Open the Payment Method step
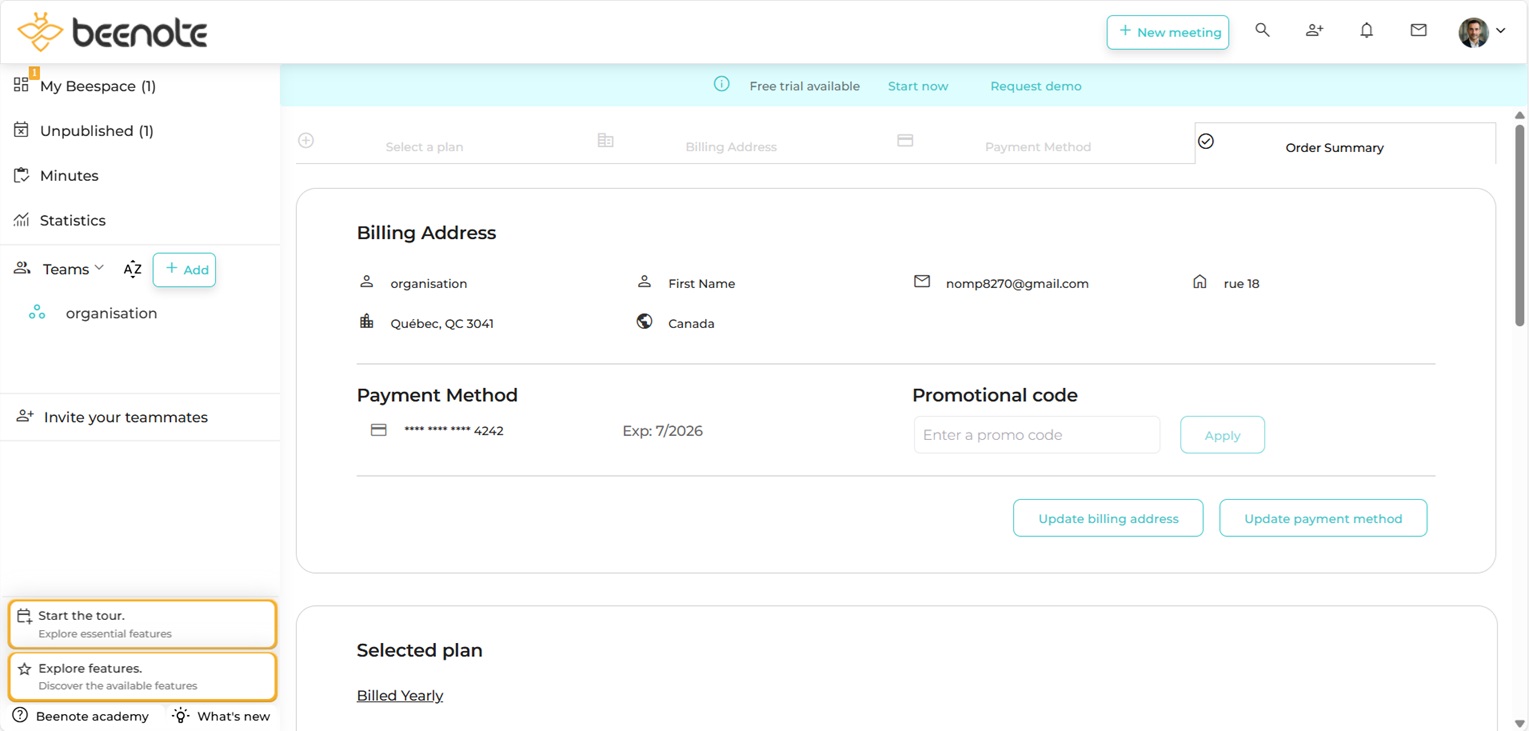Viewport: 1529px width, 731px height. [1037, 147]
